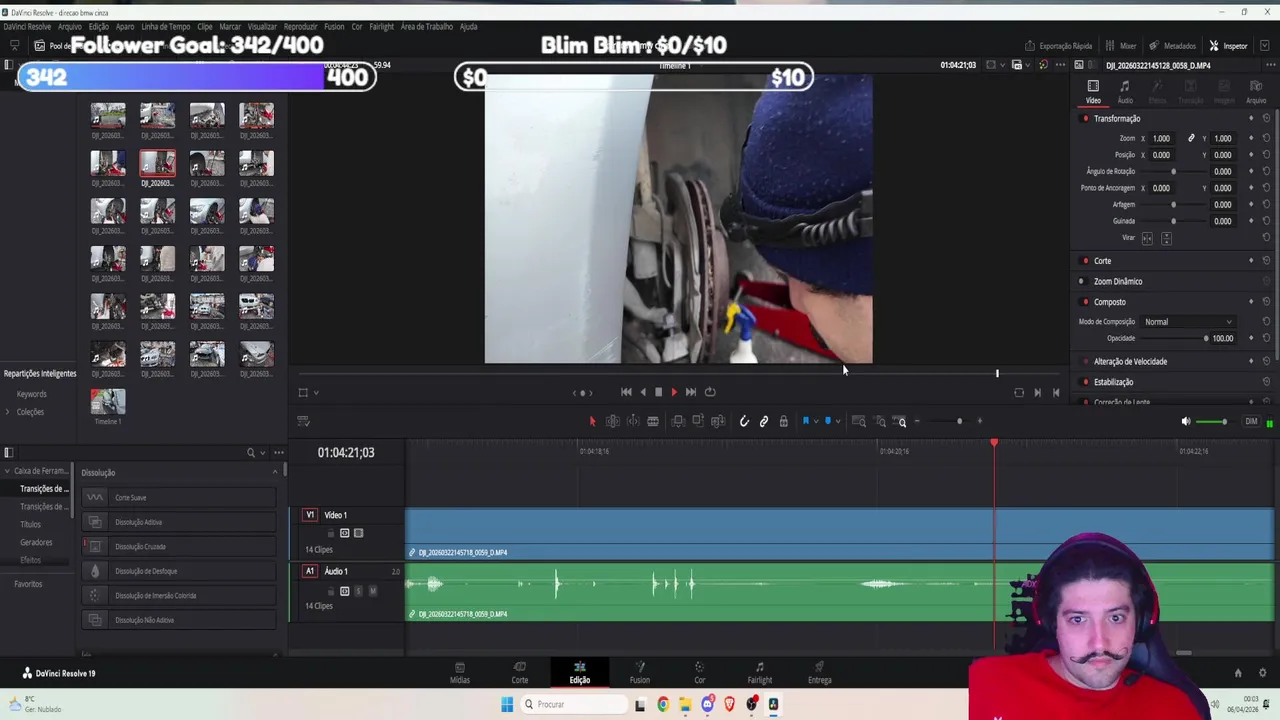Select the arrow Selection Mode tool
The image size is (1280, 720).
tap(592, 422)
